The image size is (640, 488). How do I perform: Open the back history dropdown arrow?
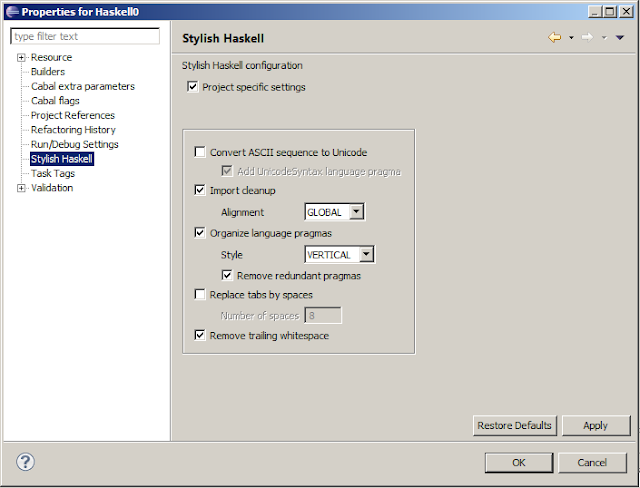coord(571,38)
